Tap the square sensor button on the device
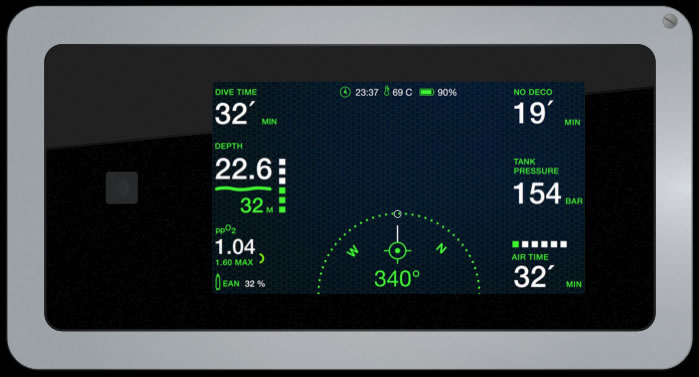This screenshot has height=377, width=699. pyautogui.click(x=122, y=188)
